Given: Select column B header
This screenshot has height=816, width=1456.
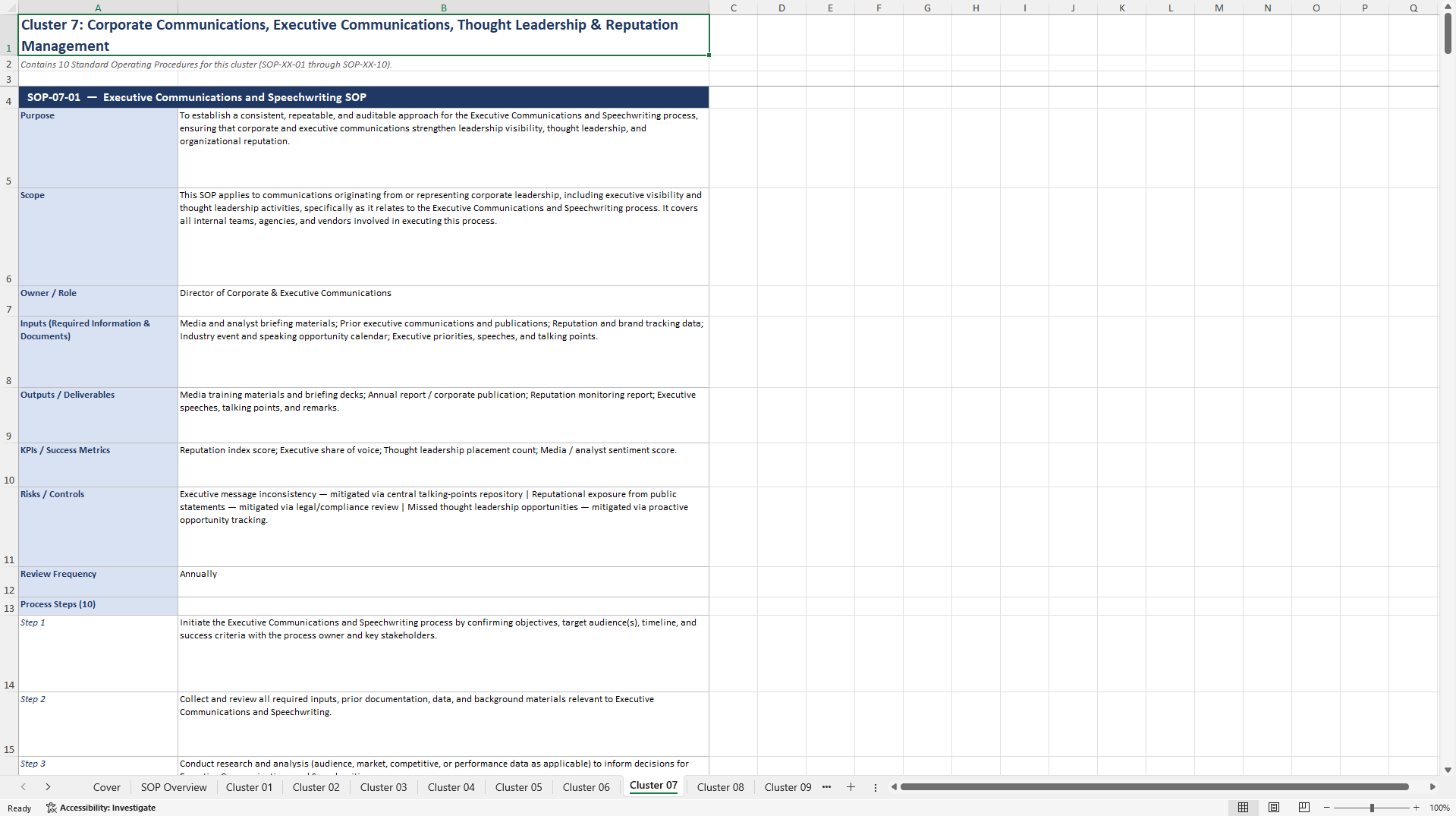Looking at the screenshot, I should coord(443,8).
